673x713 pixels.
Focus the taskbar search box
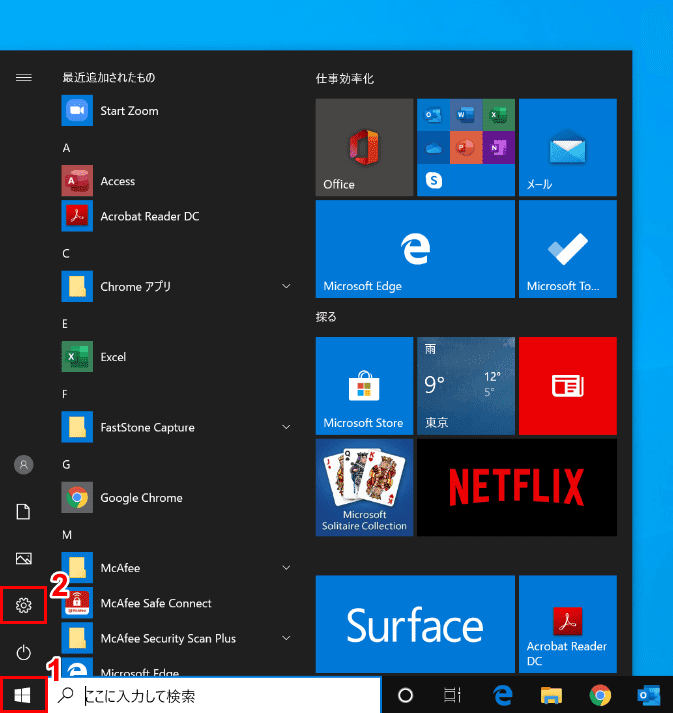(215, 695)
